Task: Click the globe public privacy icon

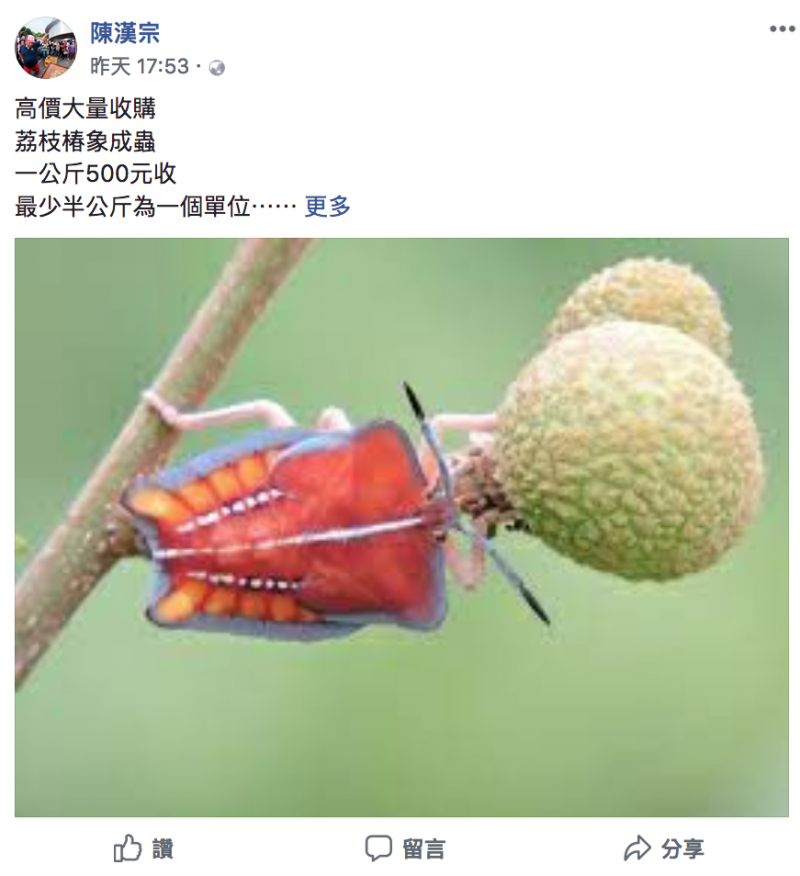Action: click(x=217, y=68)
